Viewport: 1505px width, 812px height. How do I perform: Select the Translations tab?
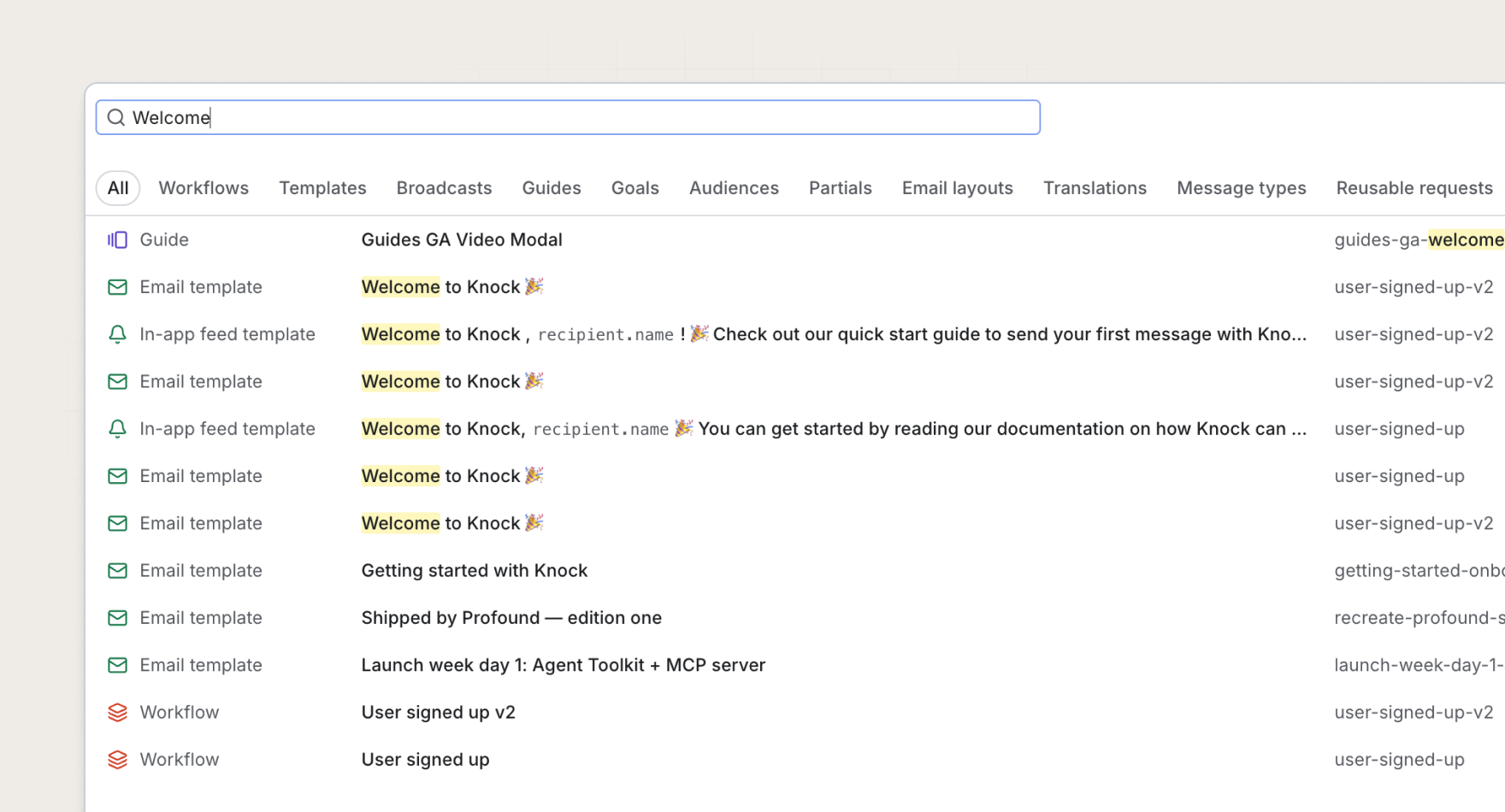click(1095, 188)
